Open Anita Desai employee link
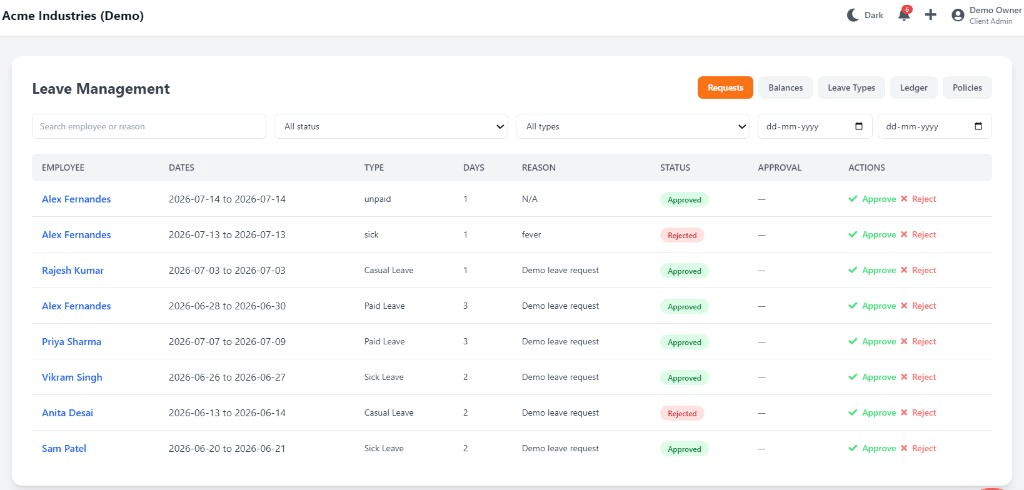 (x=68, y=413)
